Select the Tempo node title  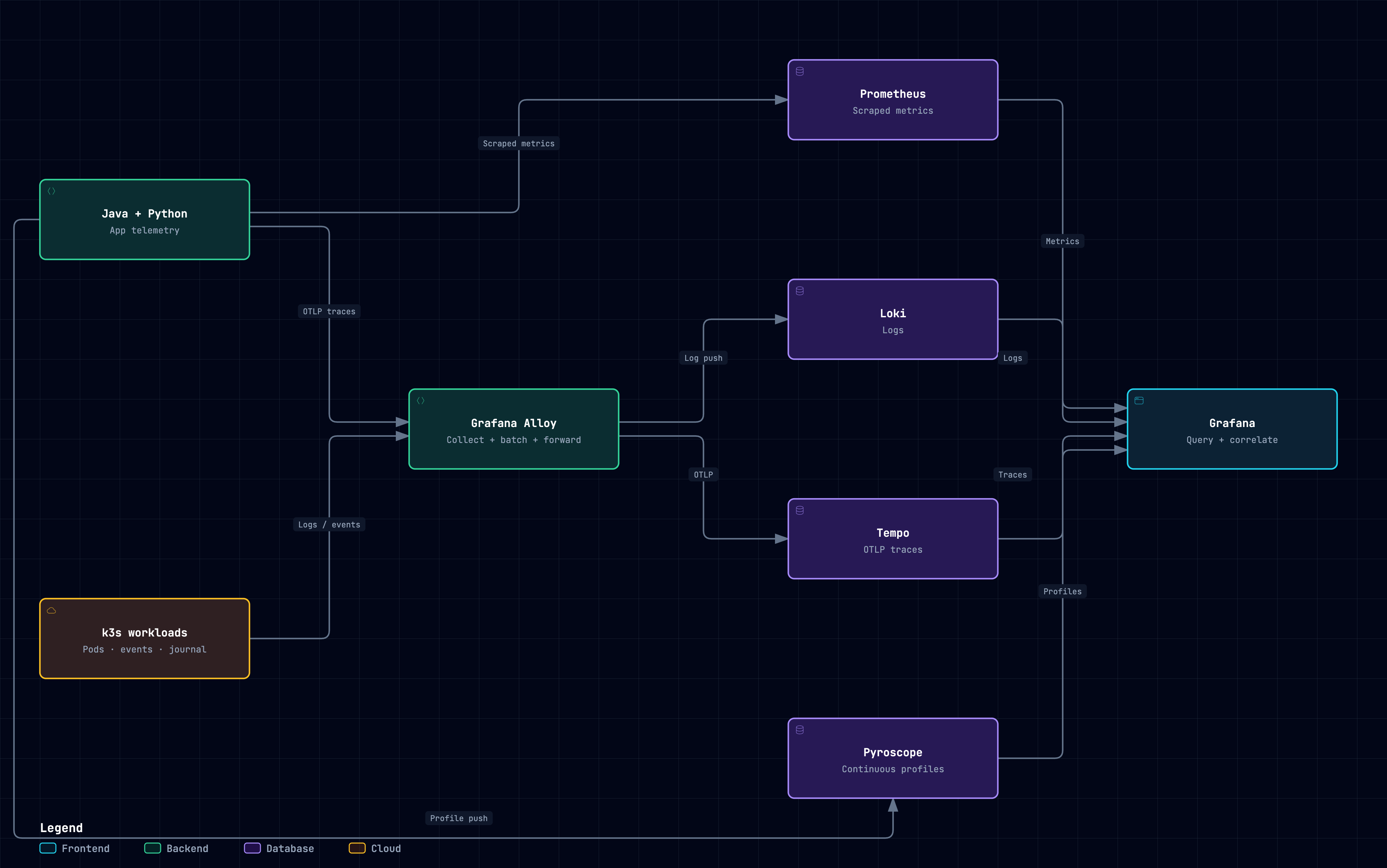pyautogui.click(x=893, y=533)
